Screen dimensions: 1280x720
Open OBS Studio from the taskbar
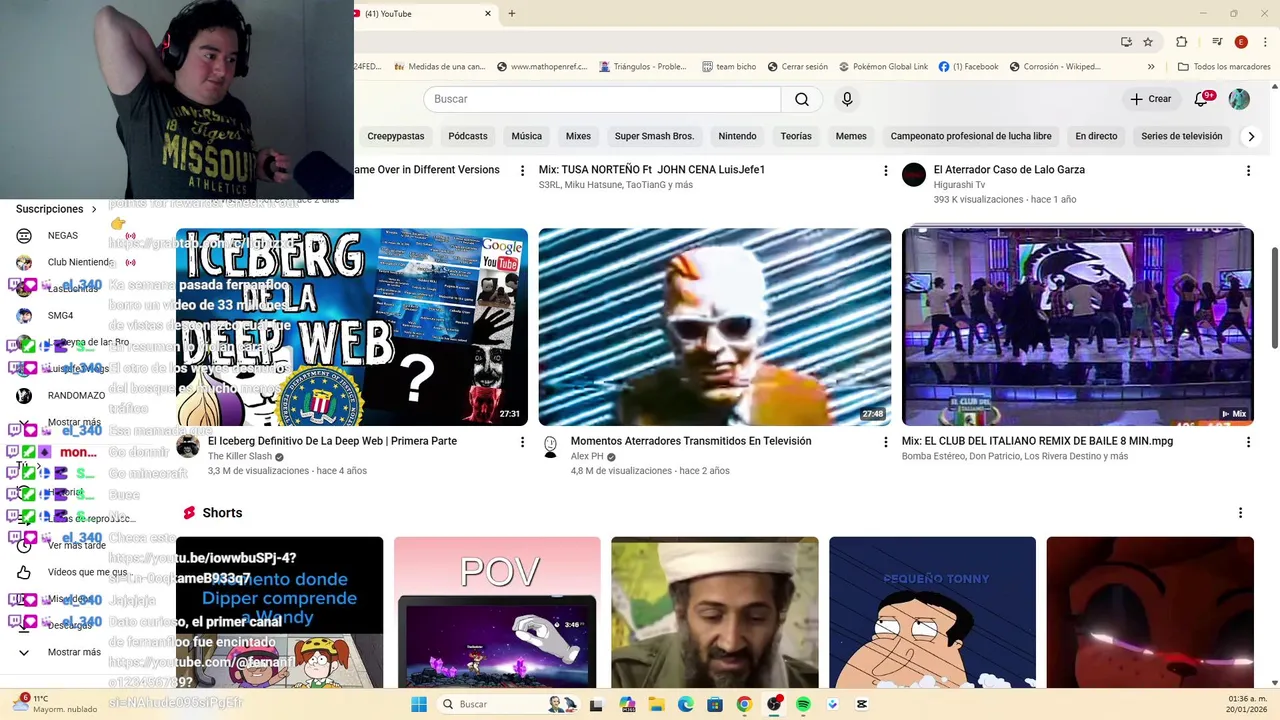[774, 704]
